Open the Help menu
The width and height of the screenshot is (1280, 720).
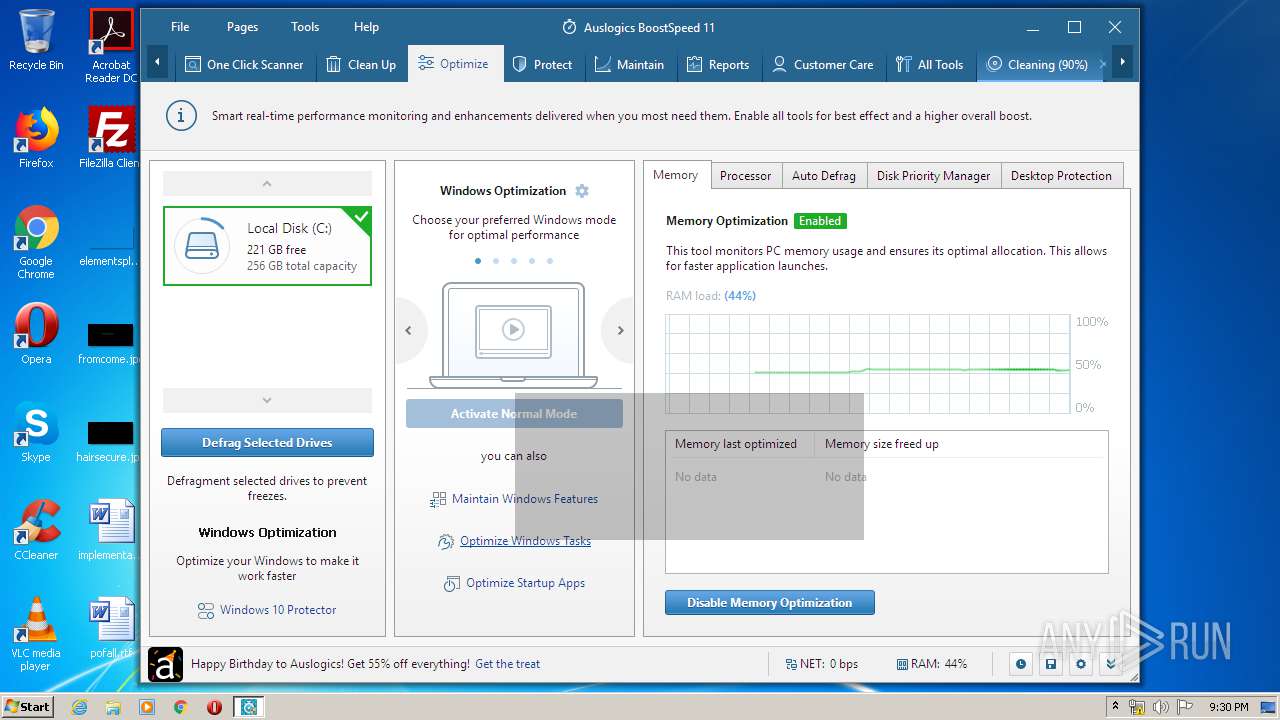point(366,27)
